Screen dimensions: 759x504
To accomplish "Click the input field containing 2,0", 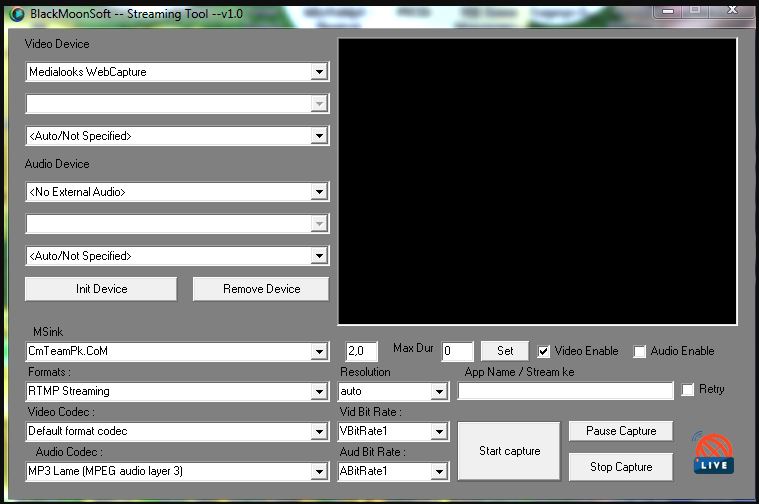I will click(x=362, y=351).
